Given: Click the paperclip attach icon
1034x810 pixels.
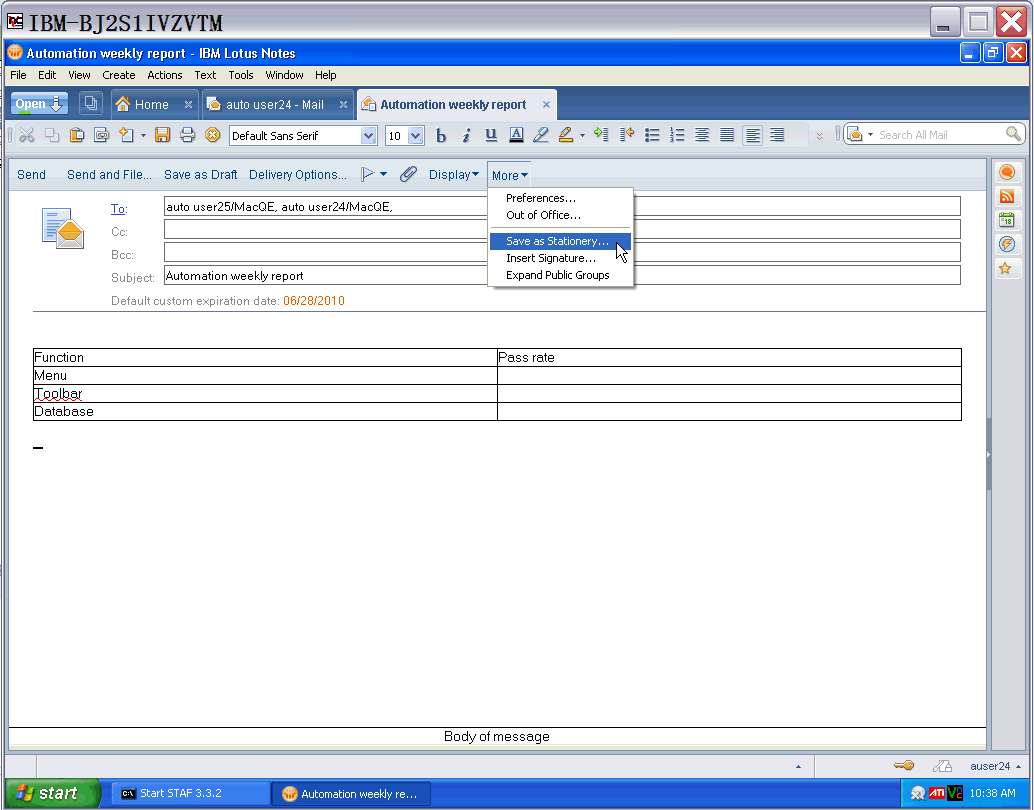Looking at the screenshot, I should point(408,174).
